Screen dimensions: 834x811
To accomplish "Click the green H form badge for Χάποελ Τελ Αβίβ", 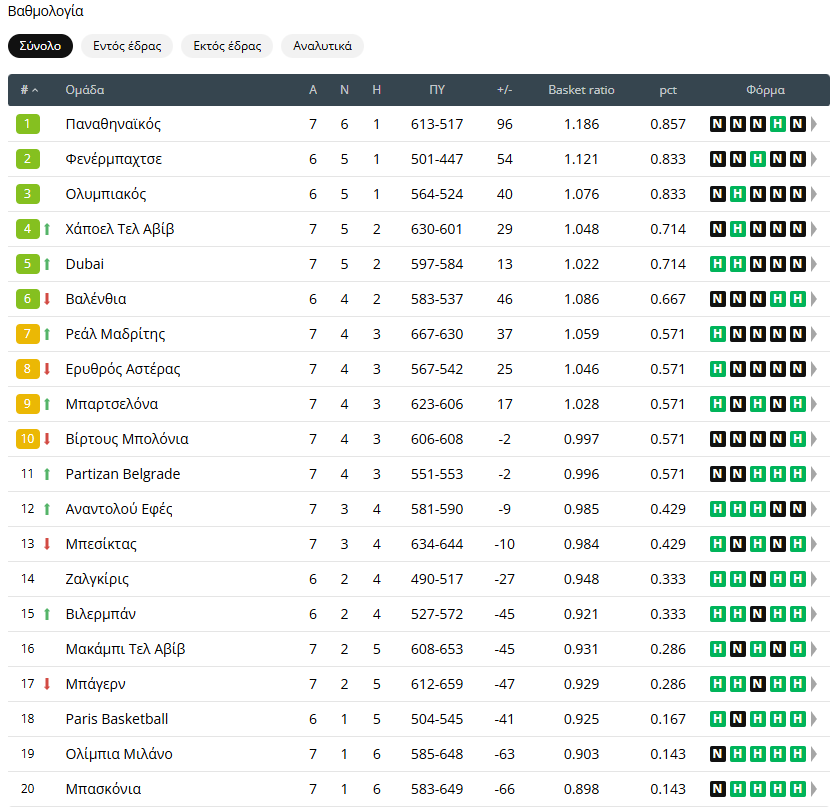I will 738,229.
